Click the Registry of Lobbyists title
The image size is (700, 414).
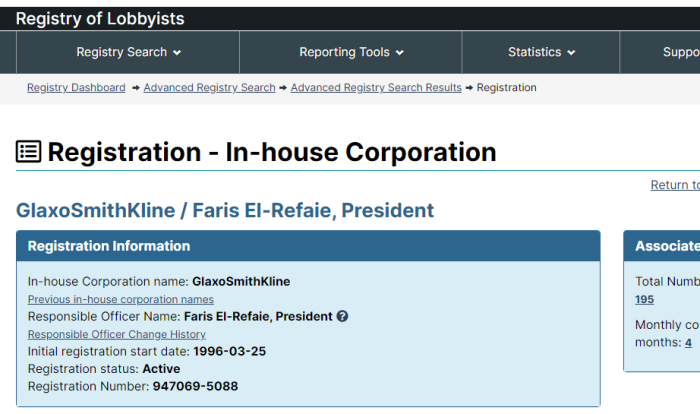pyautogui.click(x=100, y=19)
